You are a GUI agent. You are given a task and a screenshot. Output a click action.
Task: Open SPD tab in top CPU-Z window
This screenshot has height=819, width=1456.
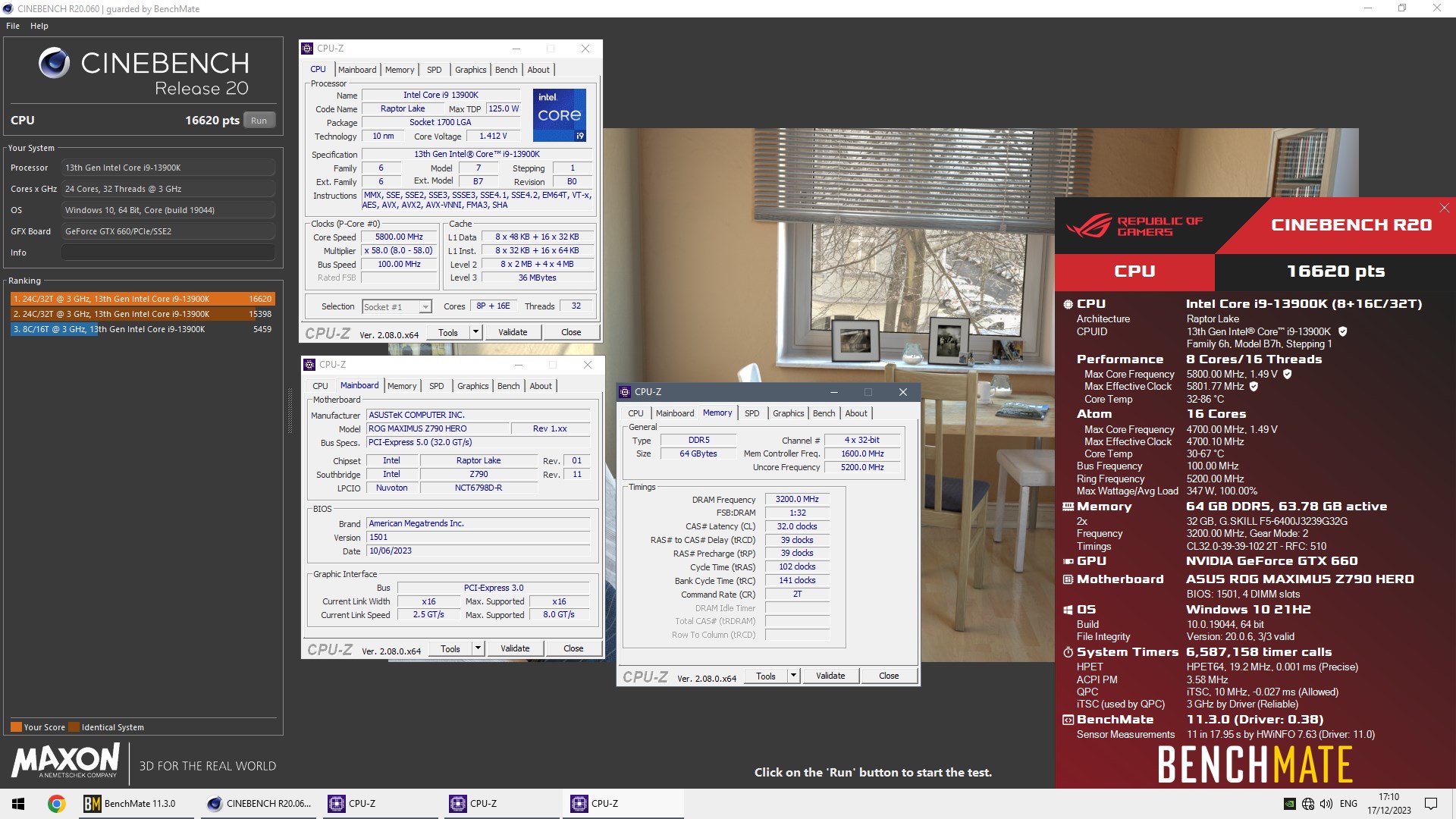pos(435,70)
